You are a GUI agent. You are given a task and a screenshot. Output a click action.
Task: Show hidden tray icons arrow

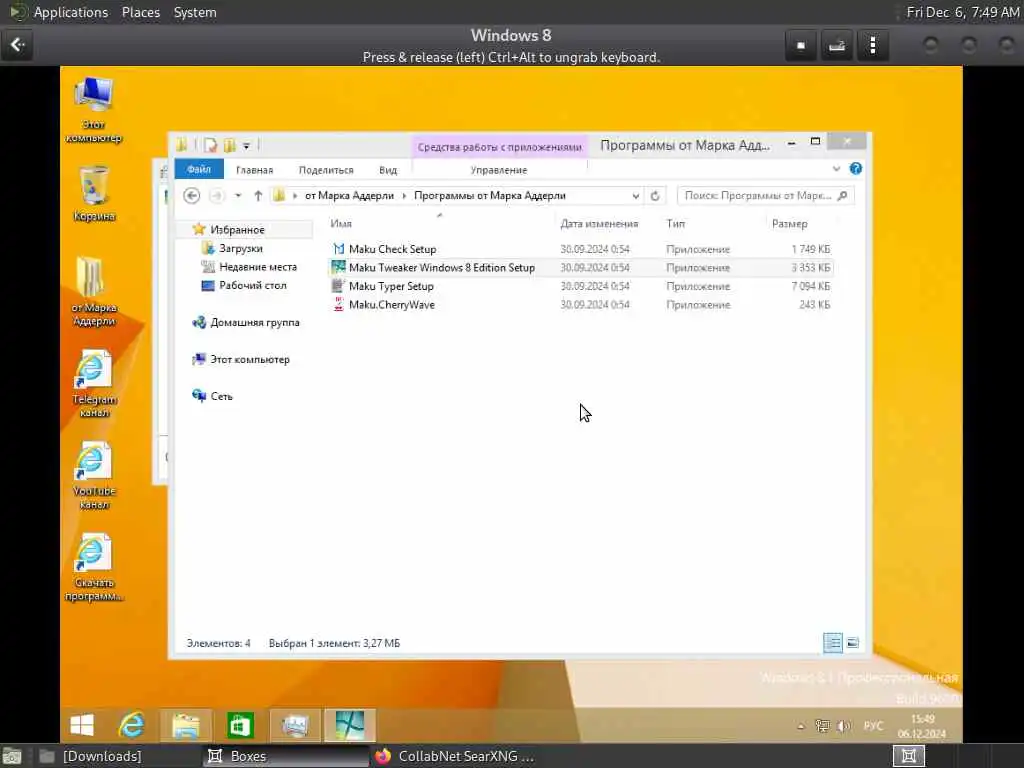pyautogui.click(x=801, y=726)
